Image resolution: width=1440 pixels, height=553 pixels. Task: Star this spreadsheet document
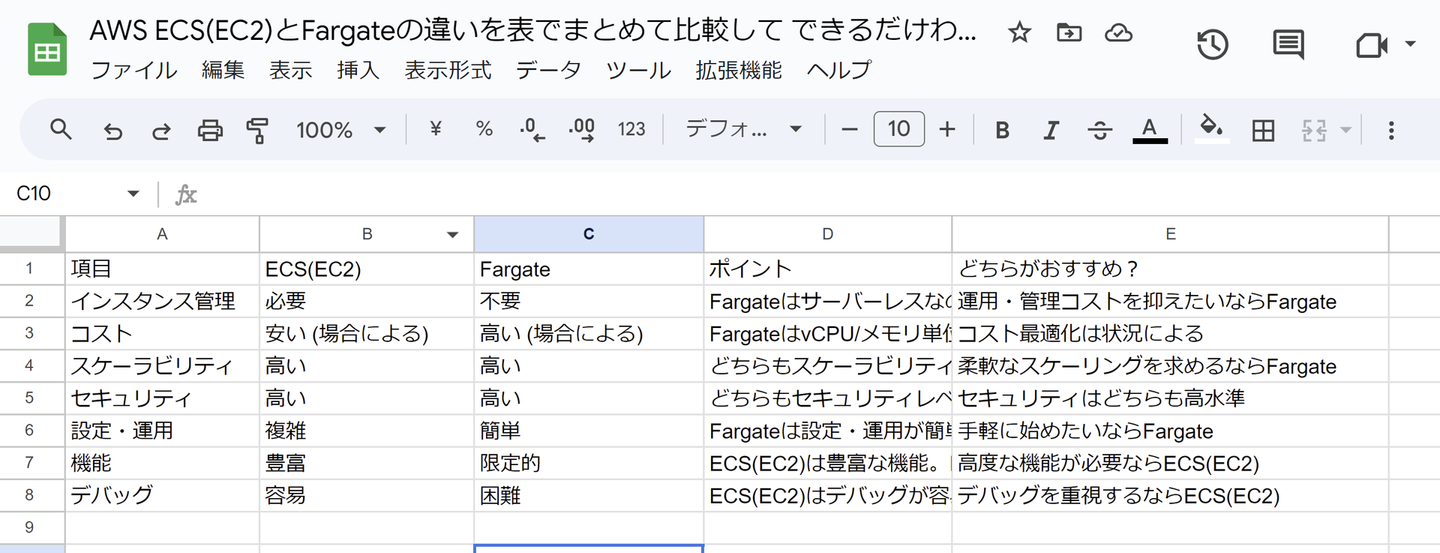pos(1019,33)
